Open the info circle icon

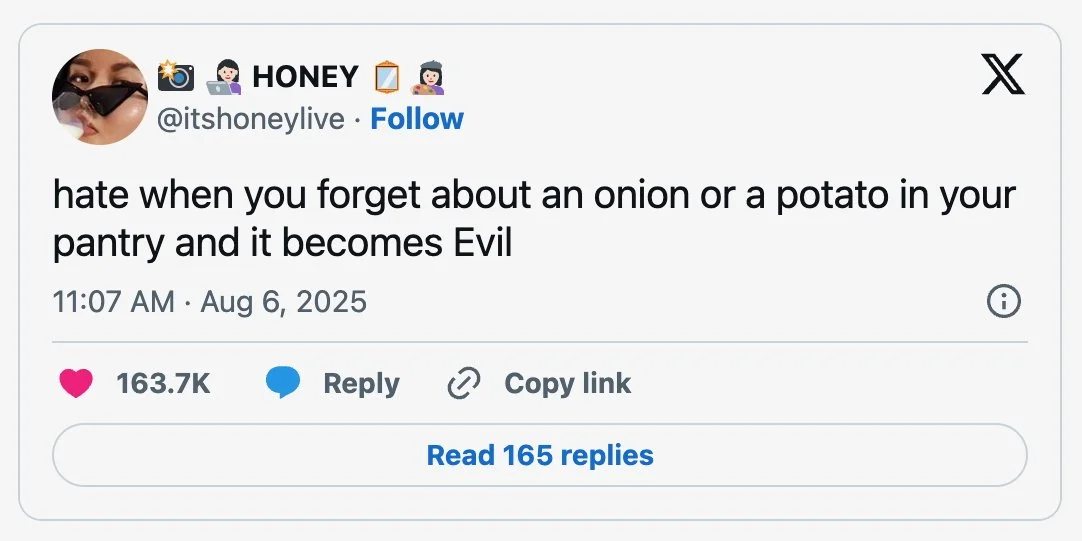pos(1003,301)
